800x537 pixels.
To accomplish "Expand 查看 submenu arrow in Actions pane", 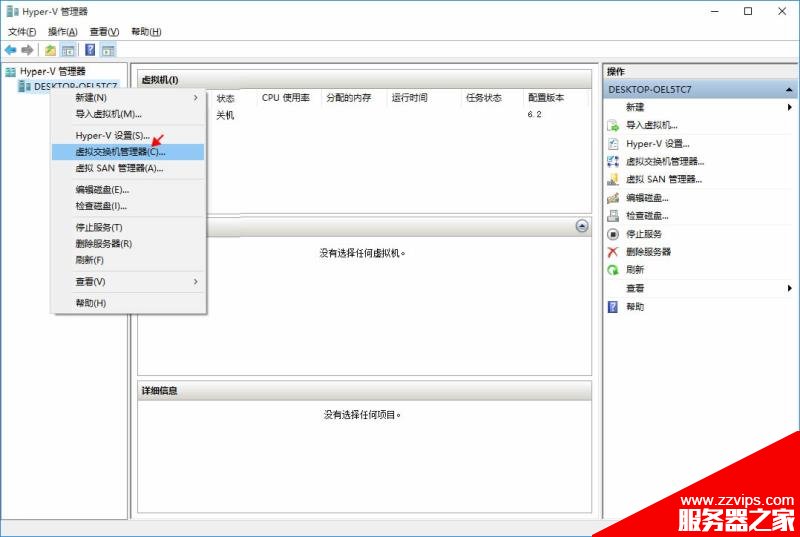I will tap(789, 288).
